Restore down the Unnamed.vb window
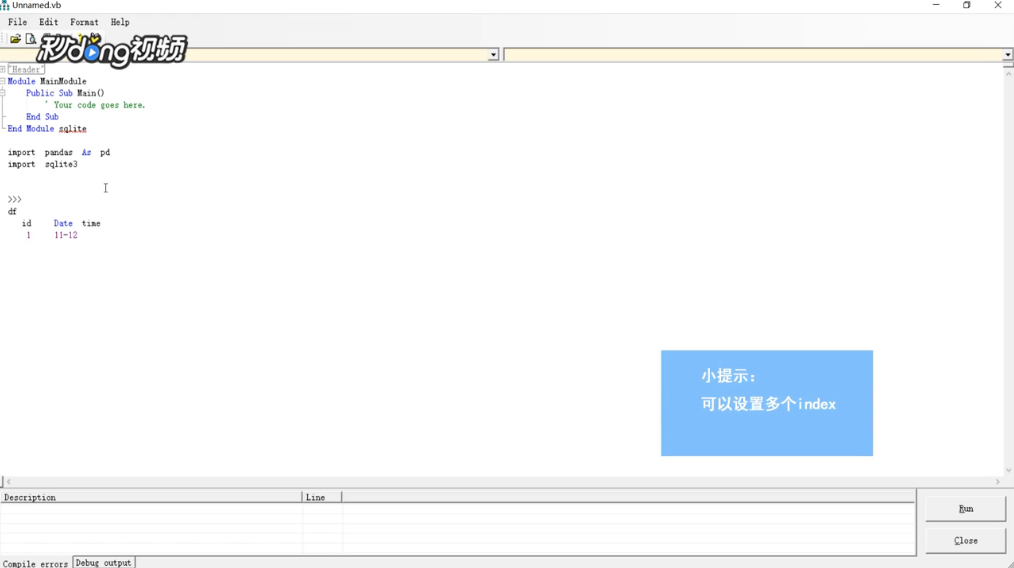 pyautogui.click(x=967, y=5)
